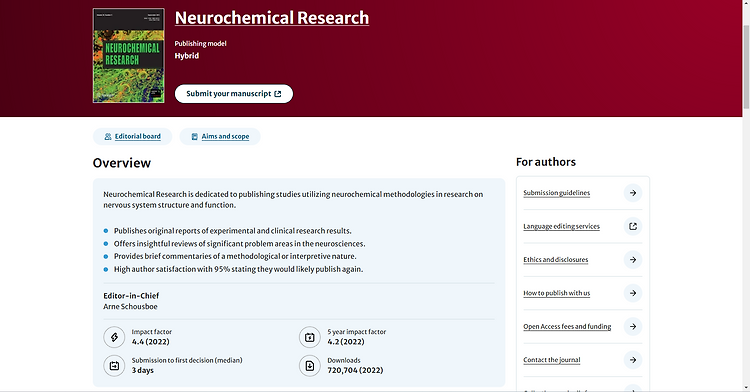
Task: Open Ethics and disclosures link
Action: [555, 260]
